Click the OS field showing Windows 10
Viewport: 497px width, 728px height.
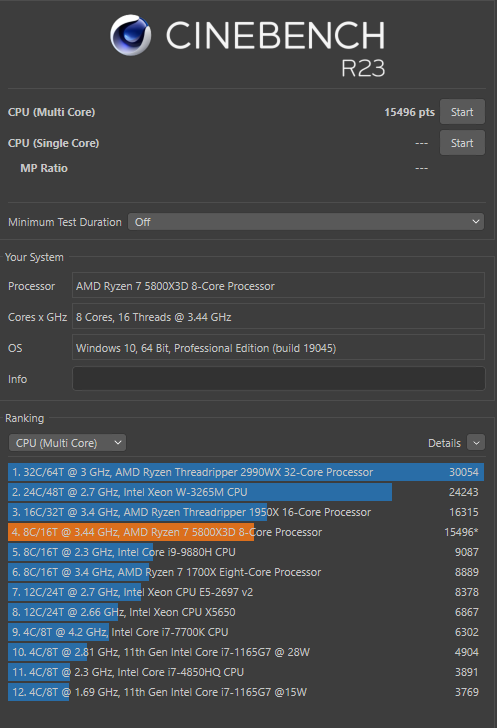[278, 348]
